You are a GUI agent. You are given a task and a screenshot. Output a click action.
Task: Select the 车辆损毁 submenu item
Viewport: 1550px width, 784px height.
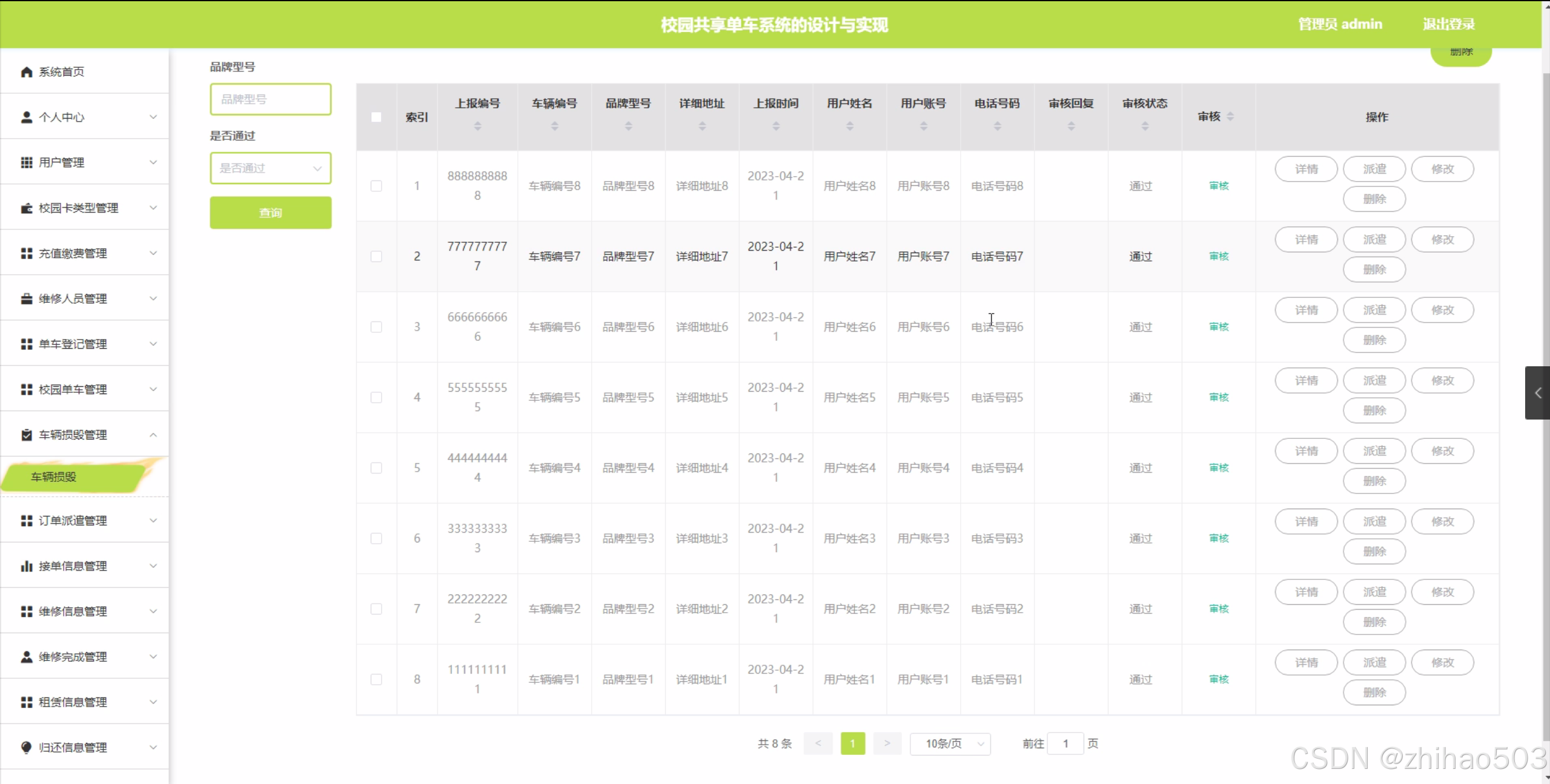(x=54, y=477)
